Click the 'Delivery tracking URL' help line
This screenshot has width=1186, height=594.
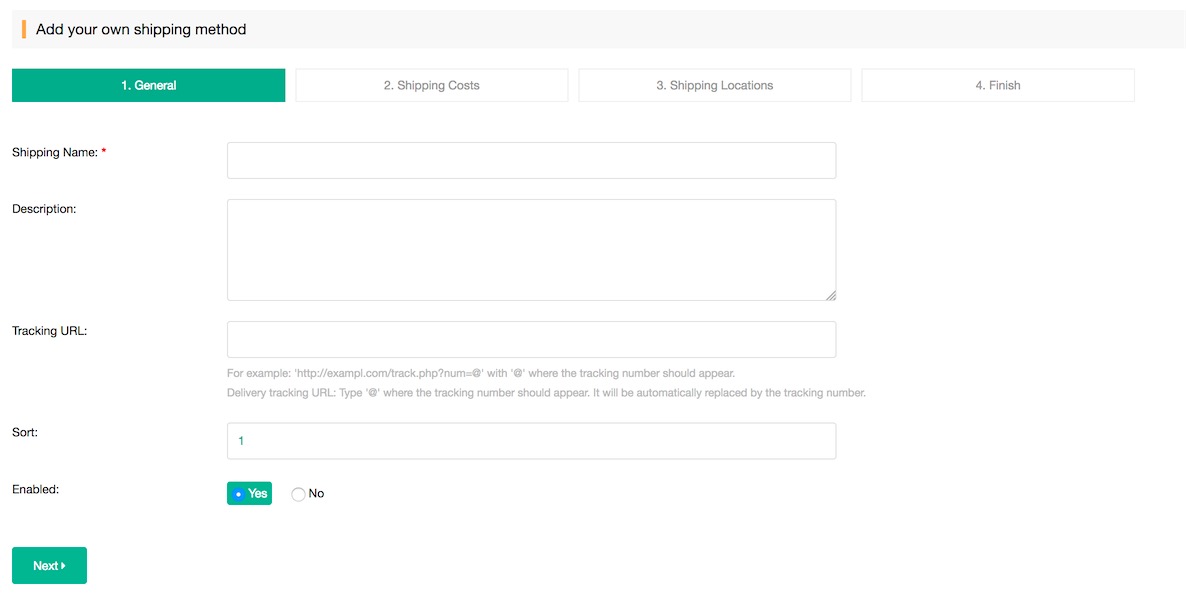click(x=546, y=393)
